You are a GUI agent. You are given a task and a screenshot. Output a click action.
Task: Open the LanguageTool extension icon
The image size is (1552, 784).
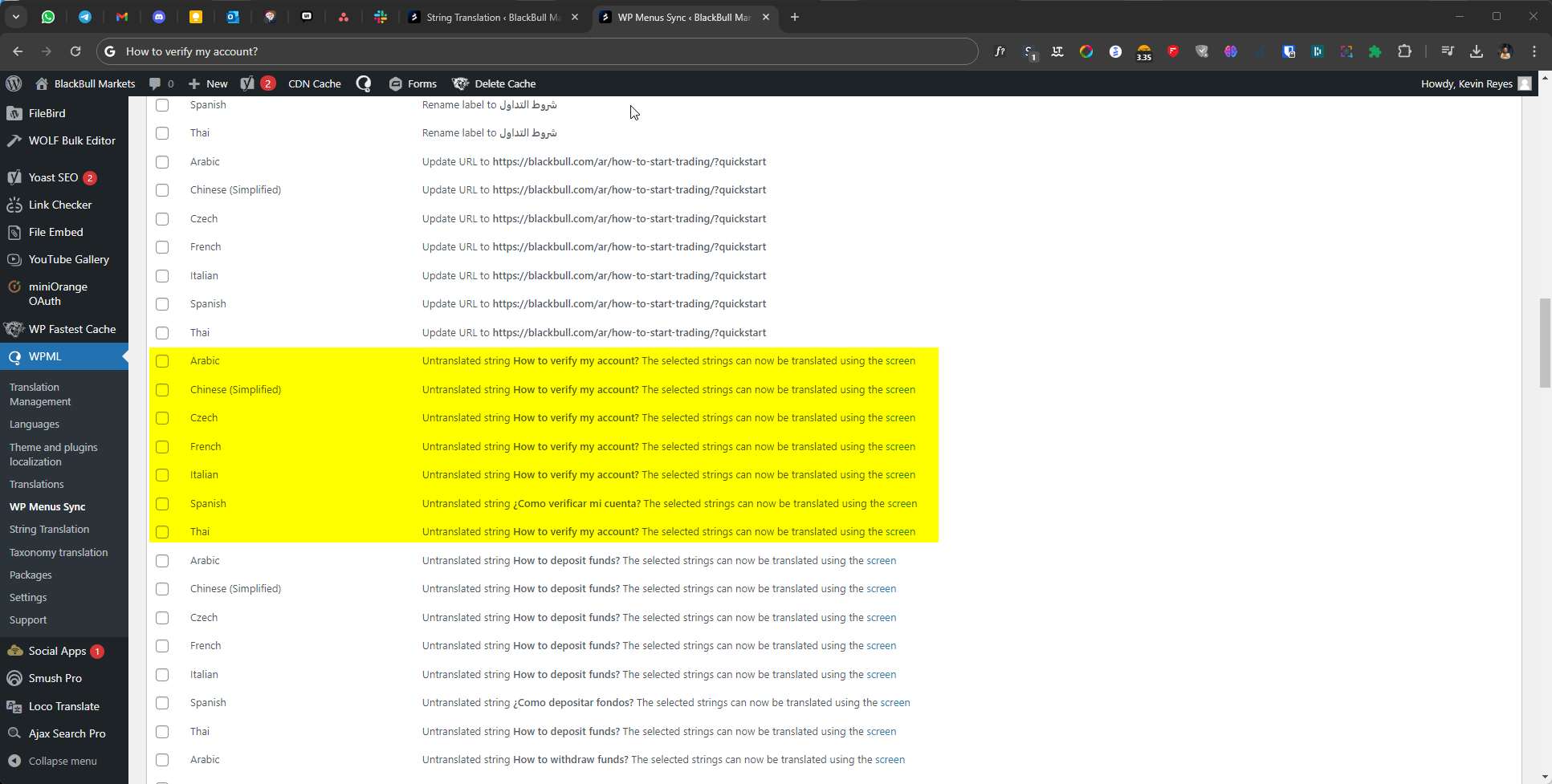pos(1057,51)
